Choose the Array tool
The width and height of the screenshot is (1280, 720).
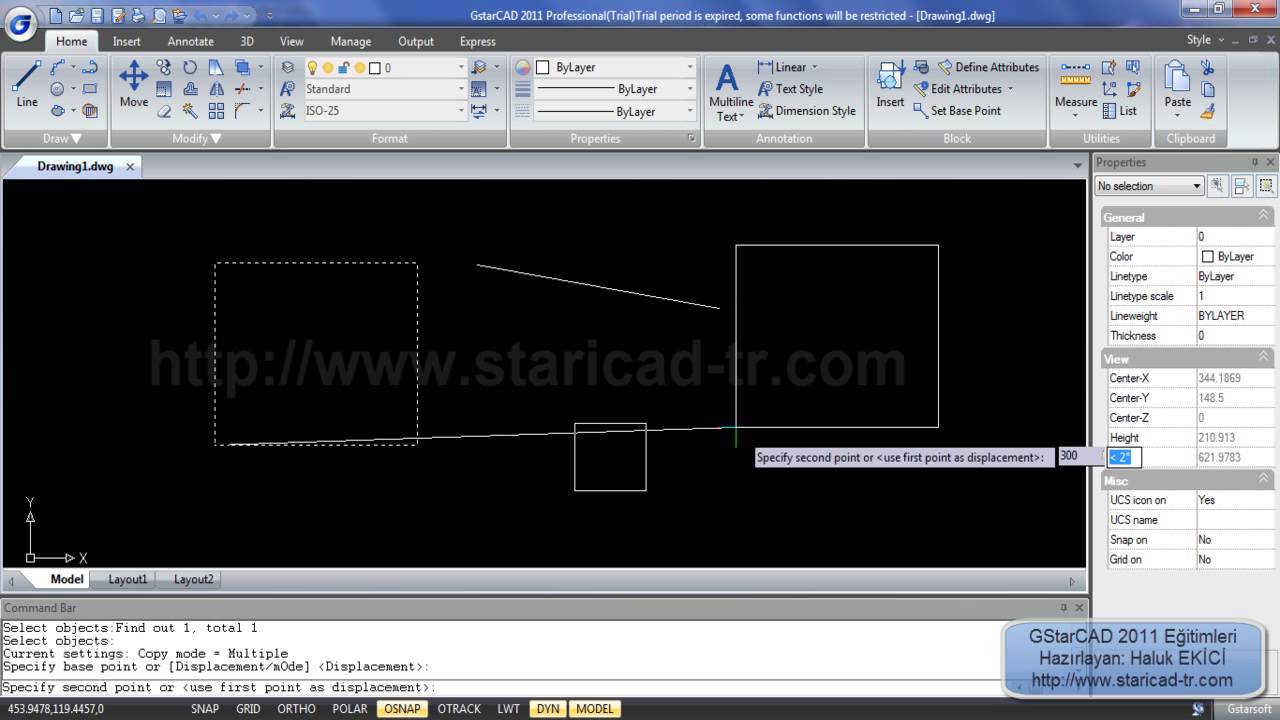216,111
